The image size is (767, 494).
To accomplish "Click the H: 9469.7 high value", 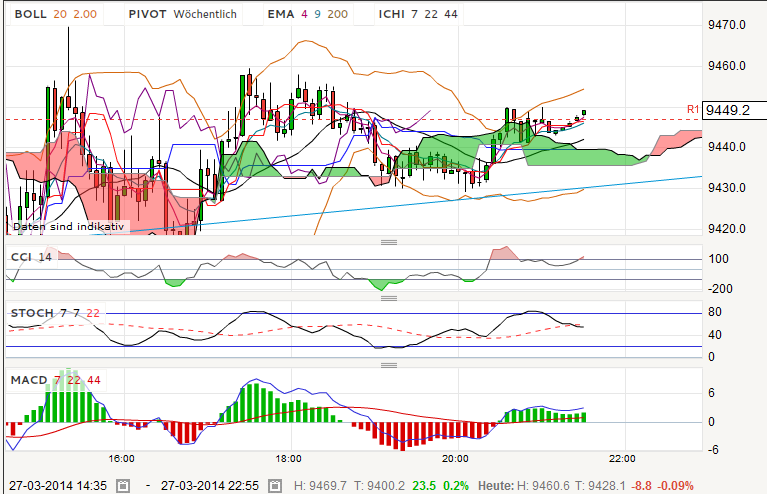I will tap(320, 486).
